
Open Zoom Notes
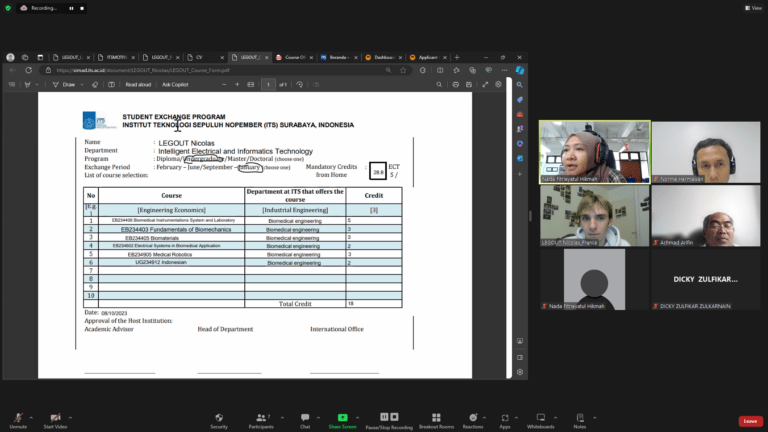(579, 417)
